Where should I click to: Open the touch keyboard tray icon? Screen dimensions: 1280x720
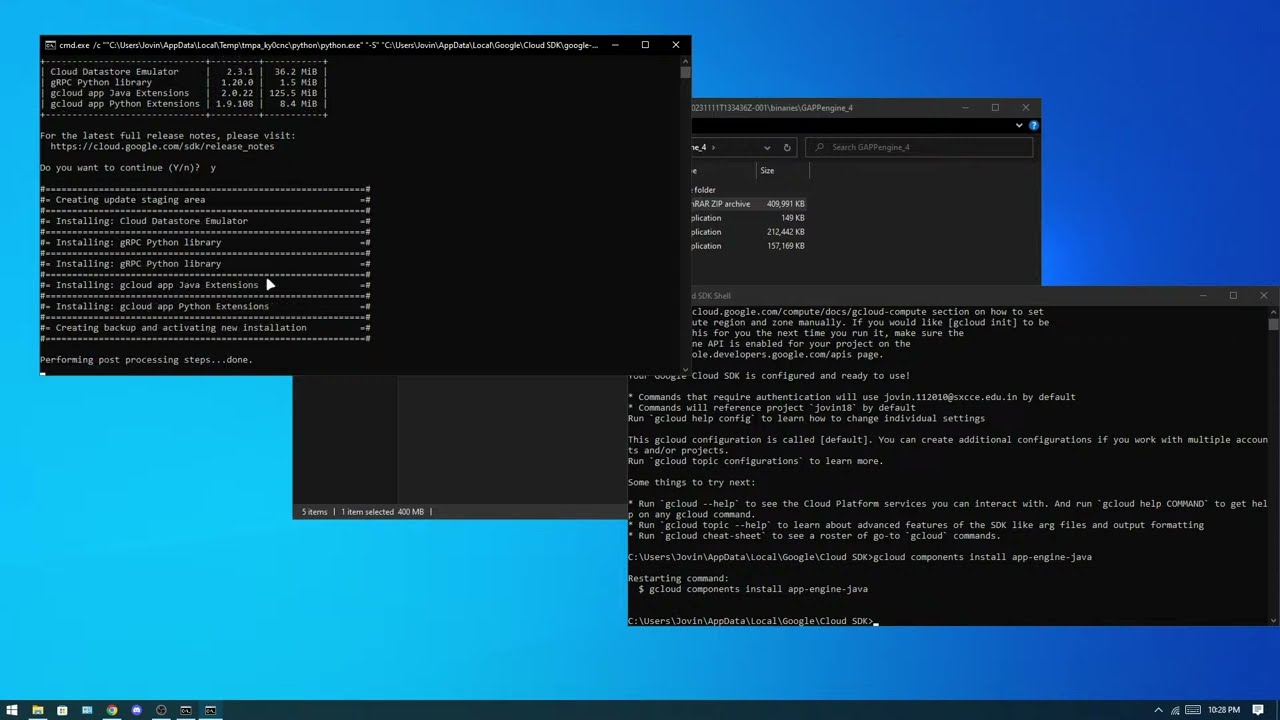pos(1192,710)
